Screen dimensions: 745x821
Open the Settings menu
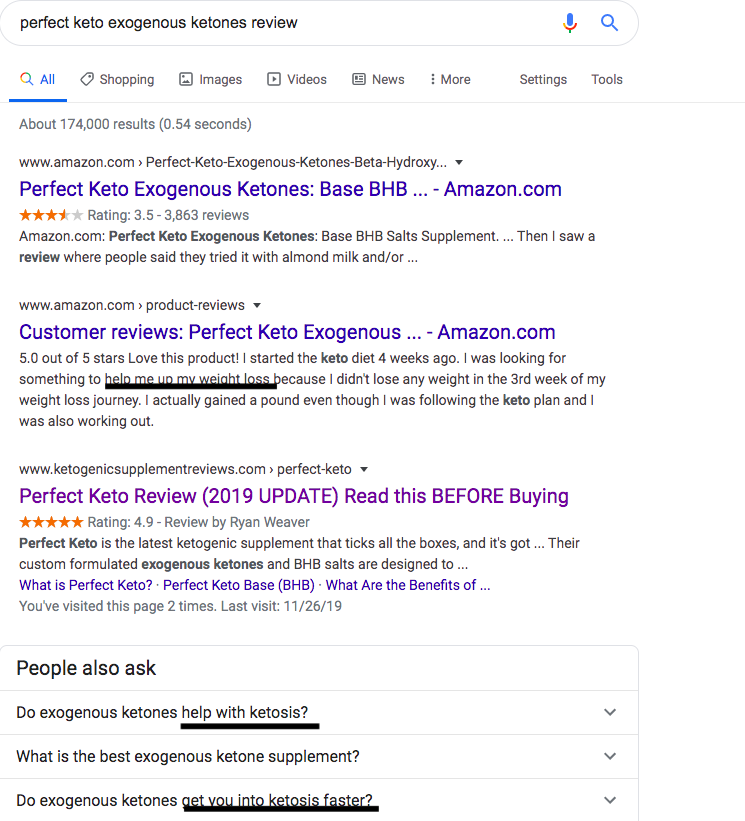(543, 79)
